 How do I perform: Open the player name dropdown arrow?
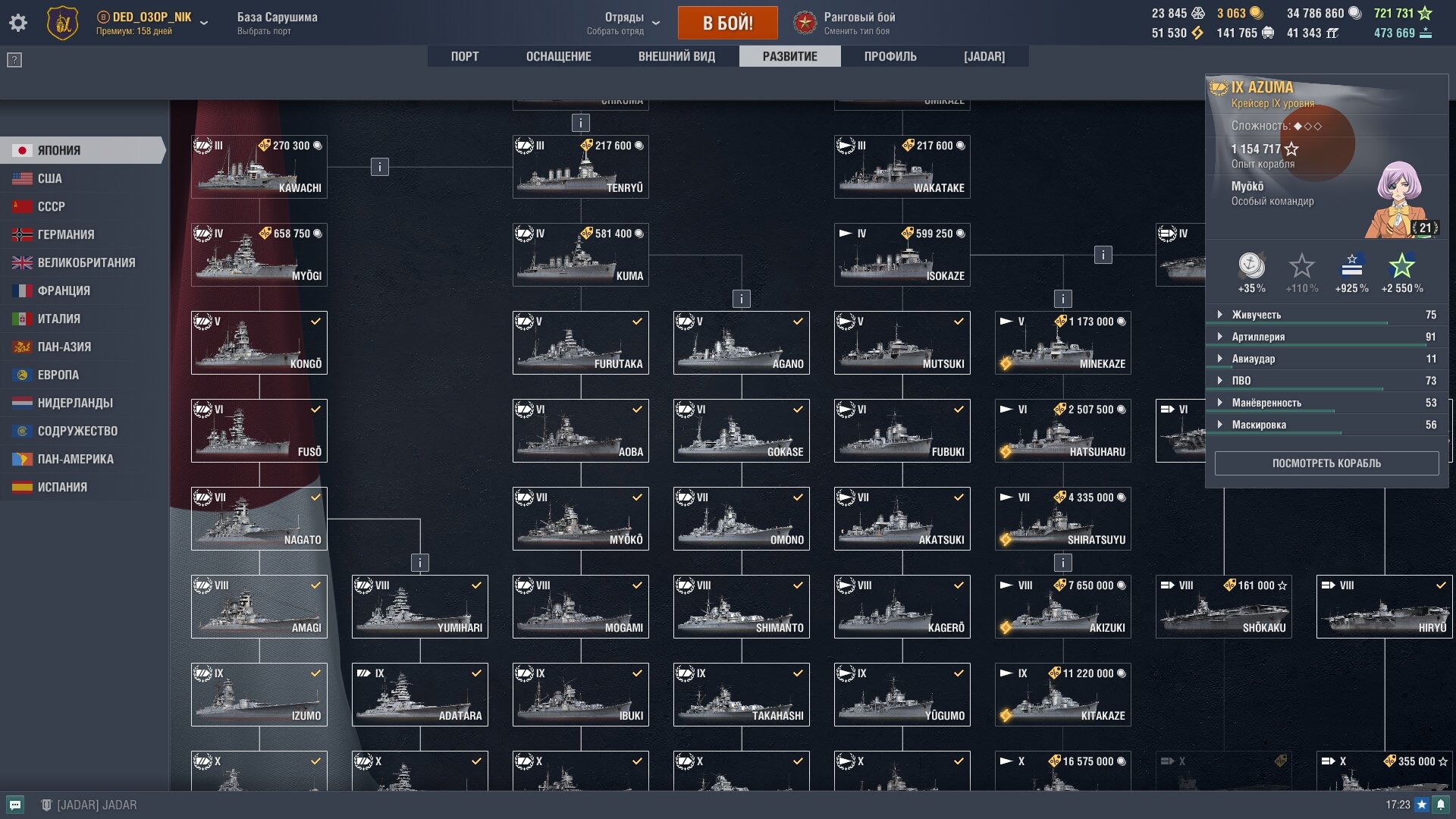click(204, 24)
